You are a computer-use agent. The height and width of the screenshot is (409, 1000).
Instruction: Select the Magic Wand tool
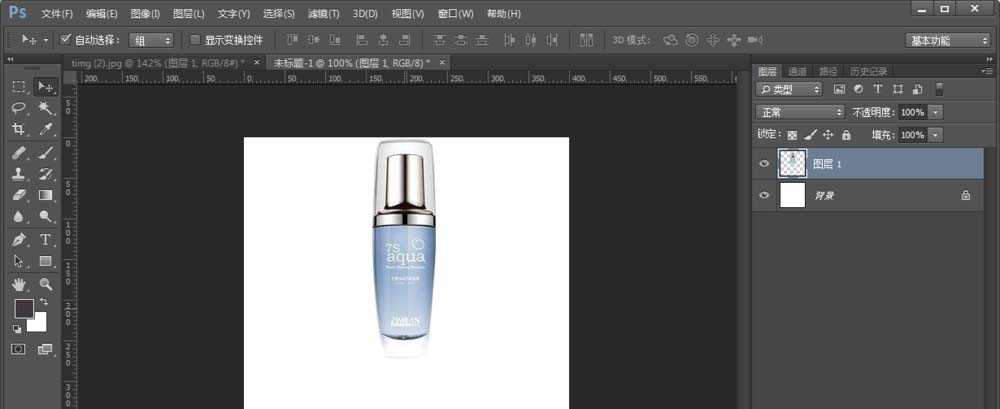(46, 108)
